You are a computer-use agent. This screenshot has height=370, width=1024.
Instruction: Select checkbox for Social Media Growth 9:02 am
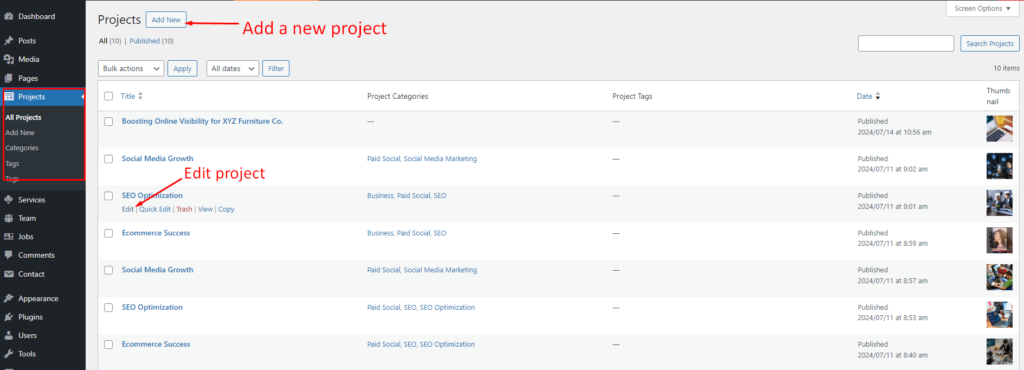[108, 159]
